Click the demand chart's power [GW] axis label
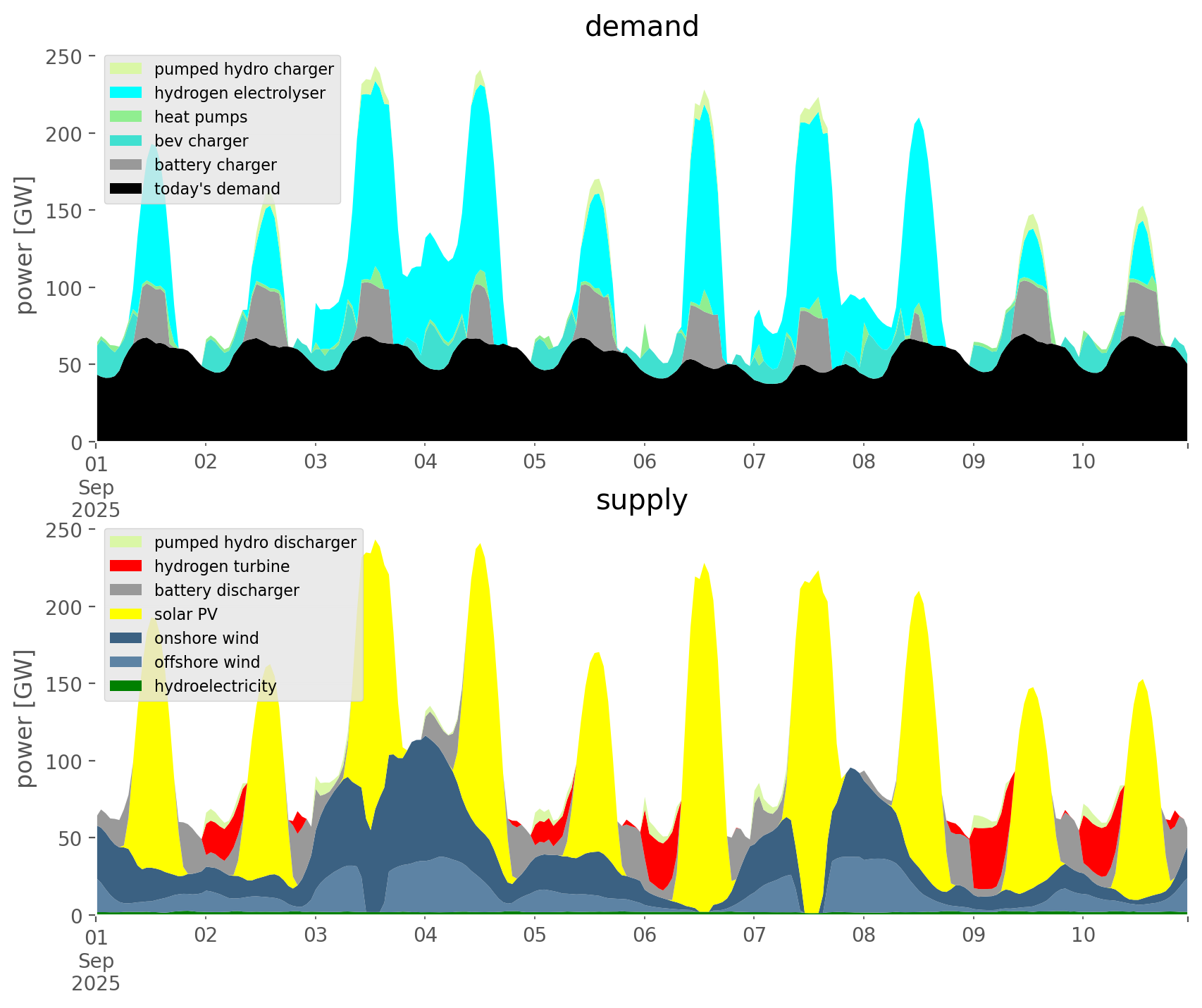This screenshot has width=1202, height=1008. point(25,245)
